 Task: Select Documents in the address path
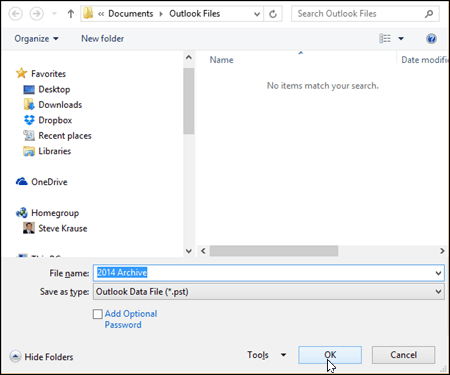click(131, 14)
